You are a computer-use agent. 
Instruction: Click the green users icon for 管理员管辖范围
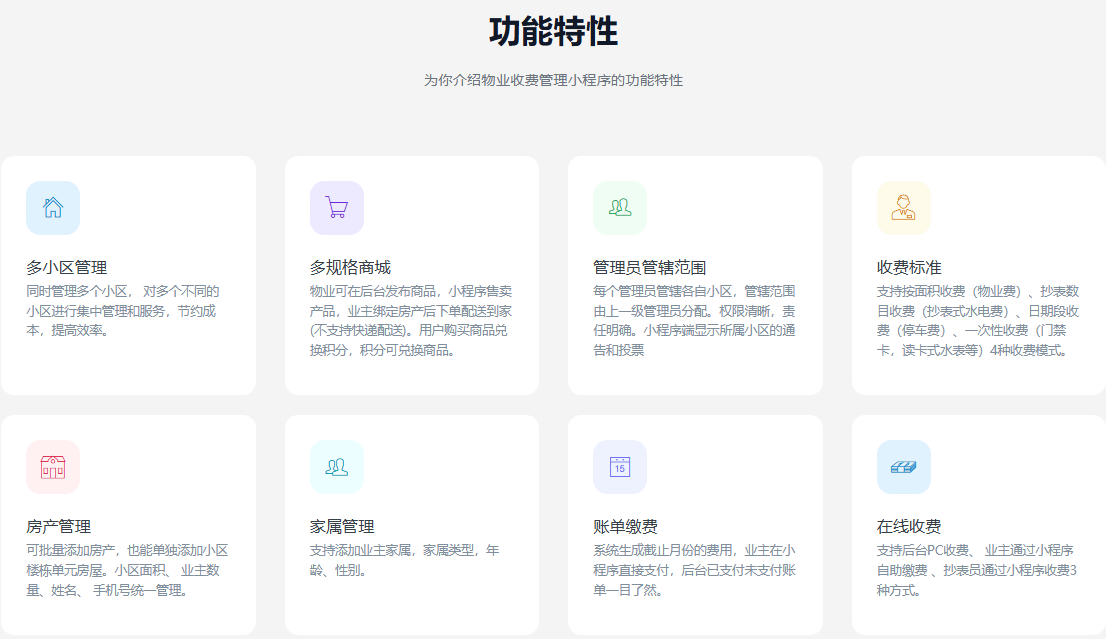(x=620, y=208)
